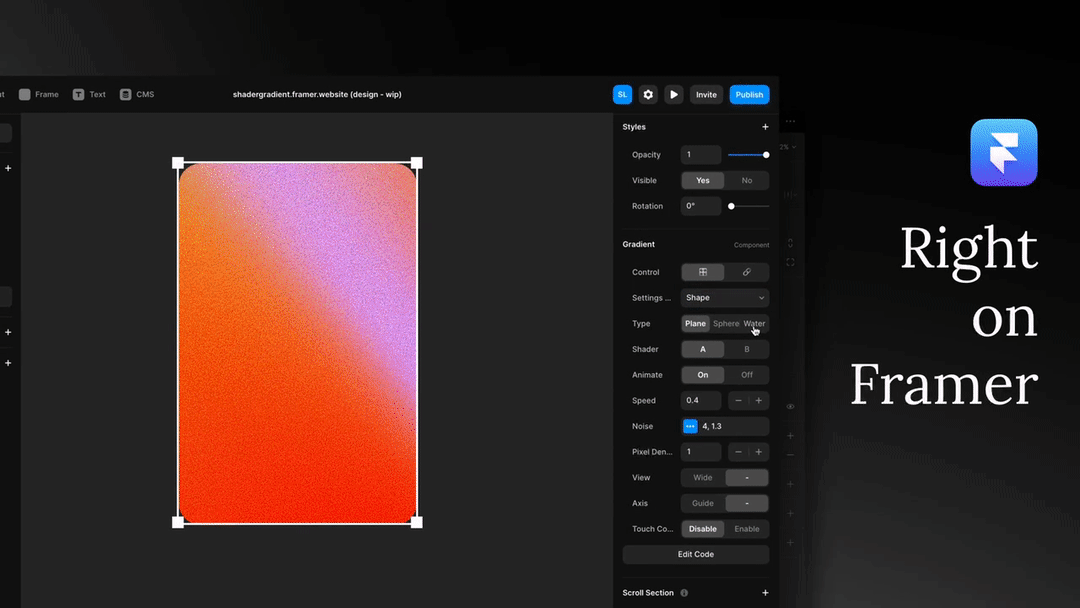Open the CMS tool
Image resolution: width=1080 pixels, height=608 pixels.
point(136,94)
